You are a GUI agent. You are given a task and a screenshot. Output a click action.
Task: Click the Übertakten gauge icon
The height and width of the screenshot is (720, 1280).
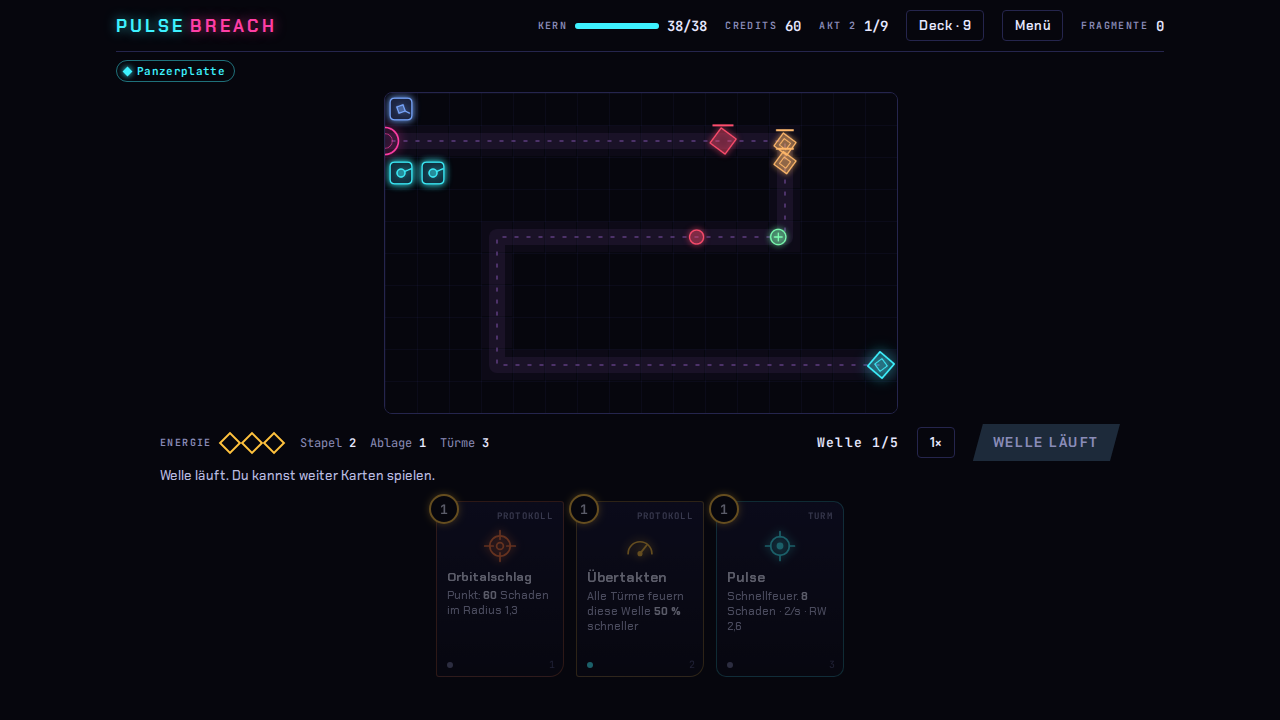(639, 548)
